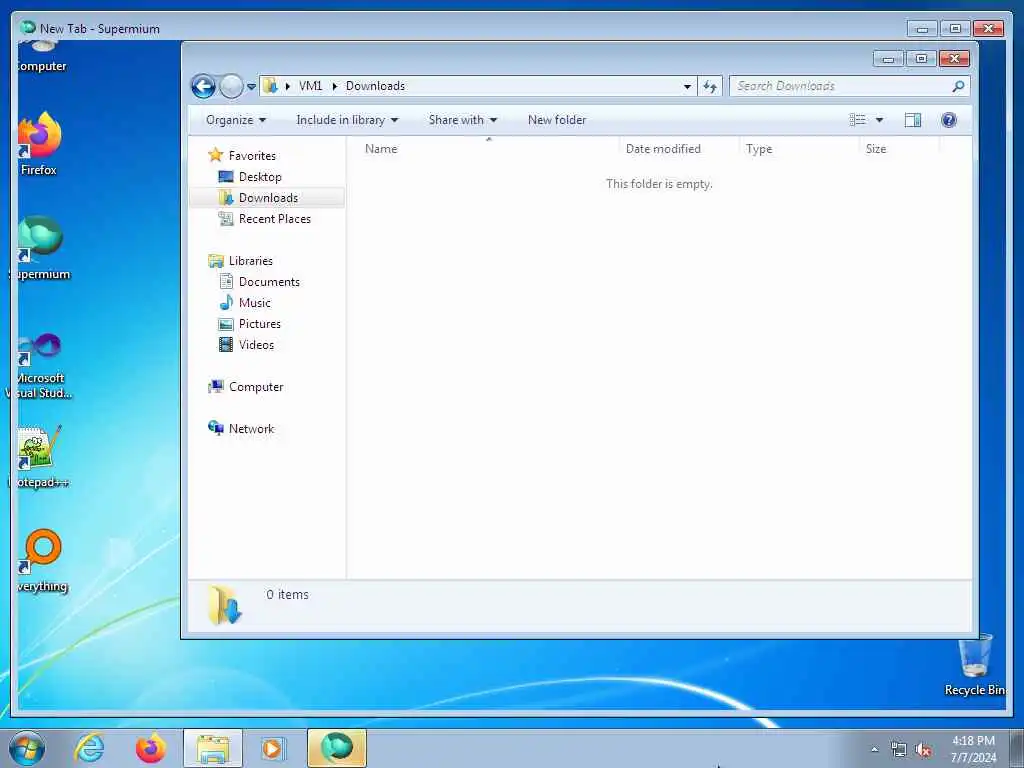The height and width of the screenshot is (768, 1024).
Task: Change your view icon button
Action: point(857,120)
